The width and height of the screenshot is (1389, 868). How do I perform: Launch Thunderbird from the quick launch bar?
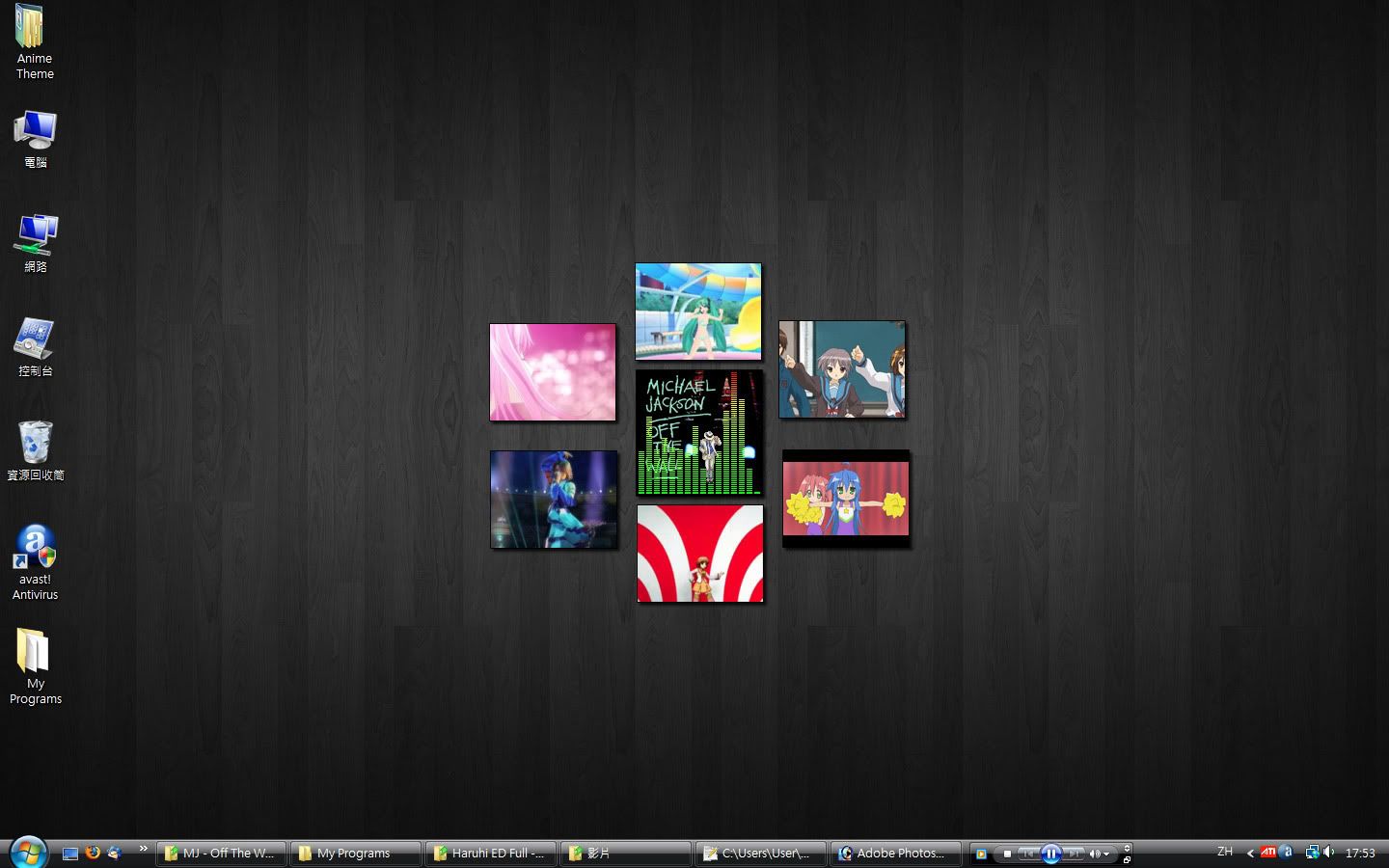[115, 853]
